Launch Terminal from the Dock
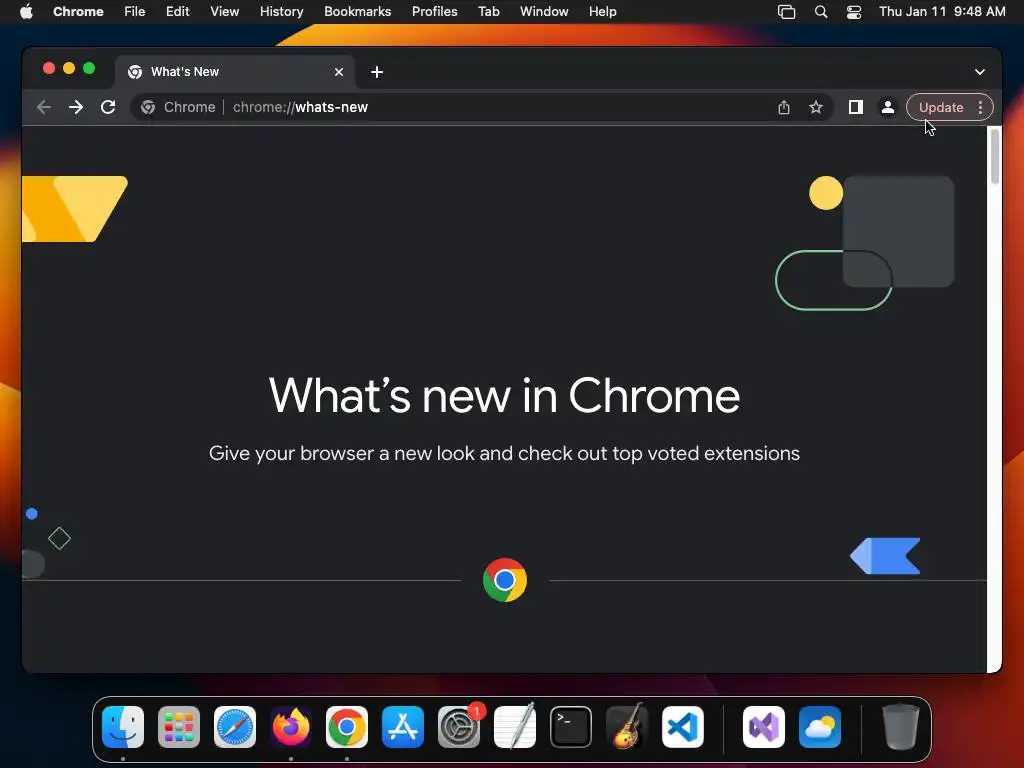 571,727
